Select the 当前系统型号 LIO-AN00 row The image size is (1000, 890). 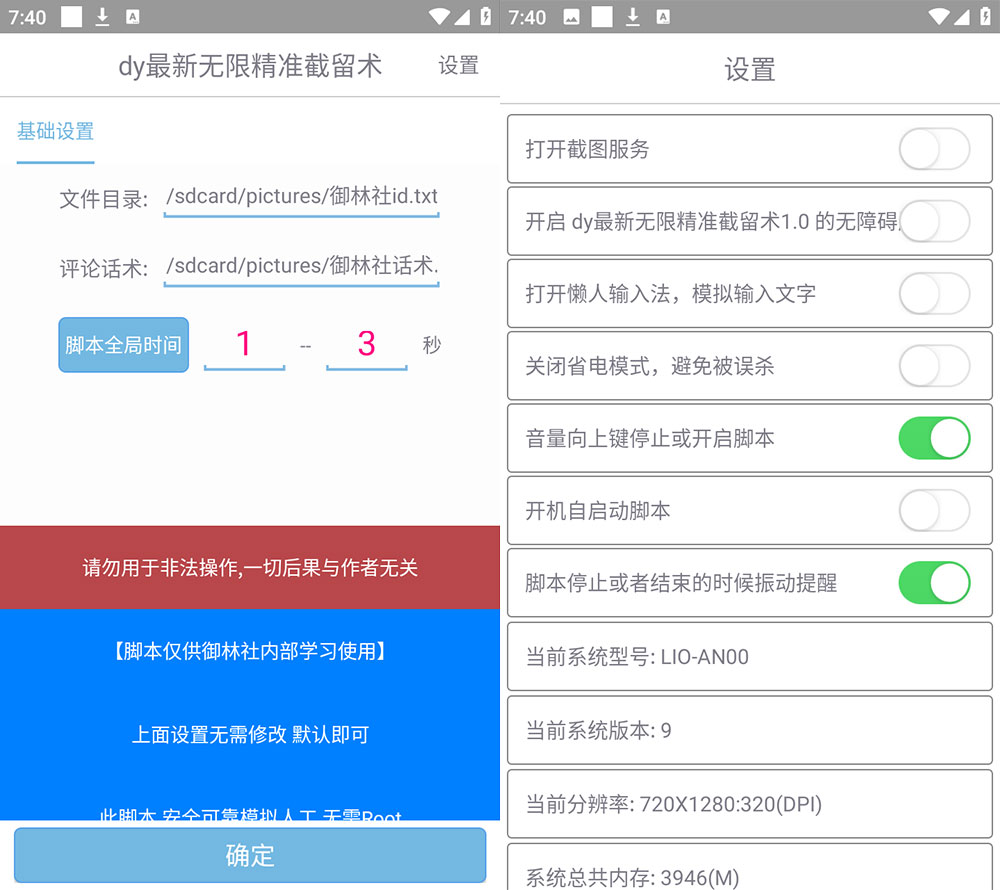[750, 656]
